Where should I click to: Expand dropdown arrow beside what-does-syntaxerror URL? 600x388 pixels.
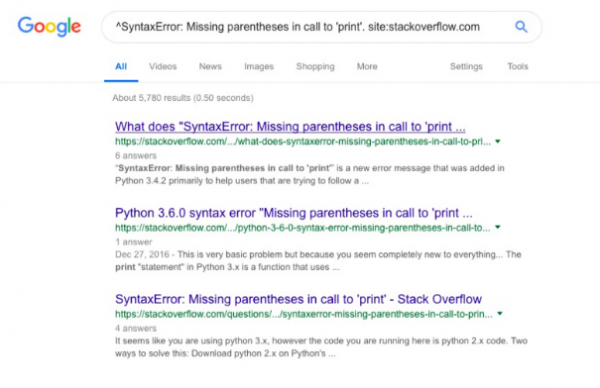[498, 142]
